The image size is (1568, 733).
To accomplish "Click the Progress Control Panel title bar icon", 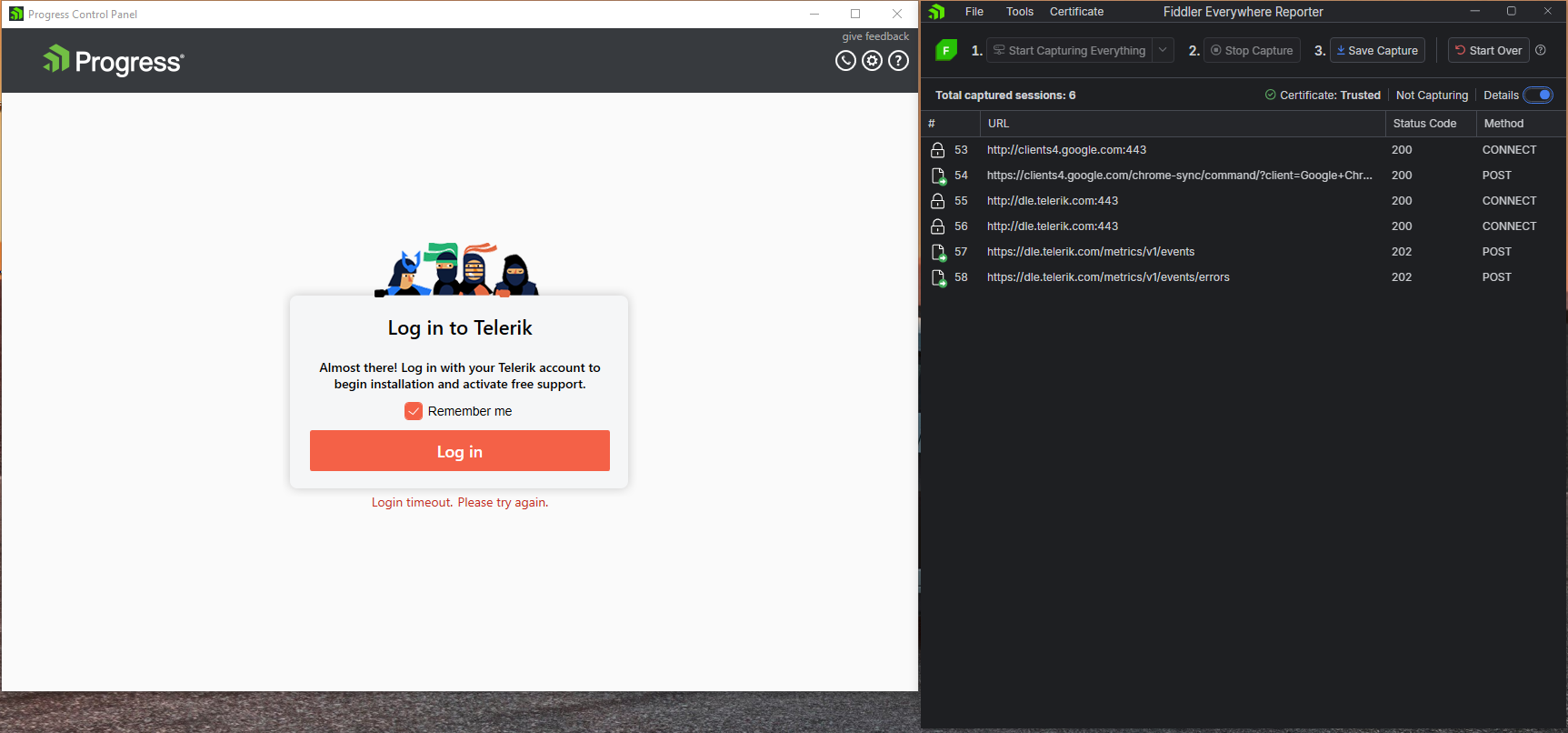I will pos(16,14).
